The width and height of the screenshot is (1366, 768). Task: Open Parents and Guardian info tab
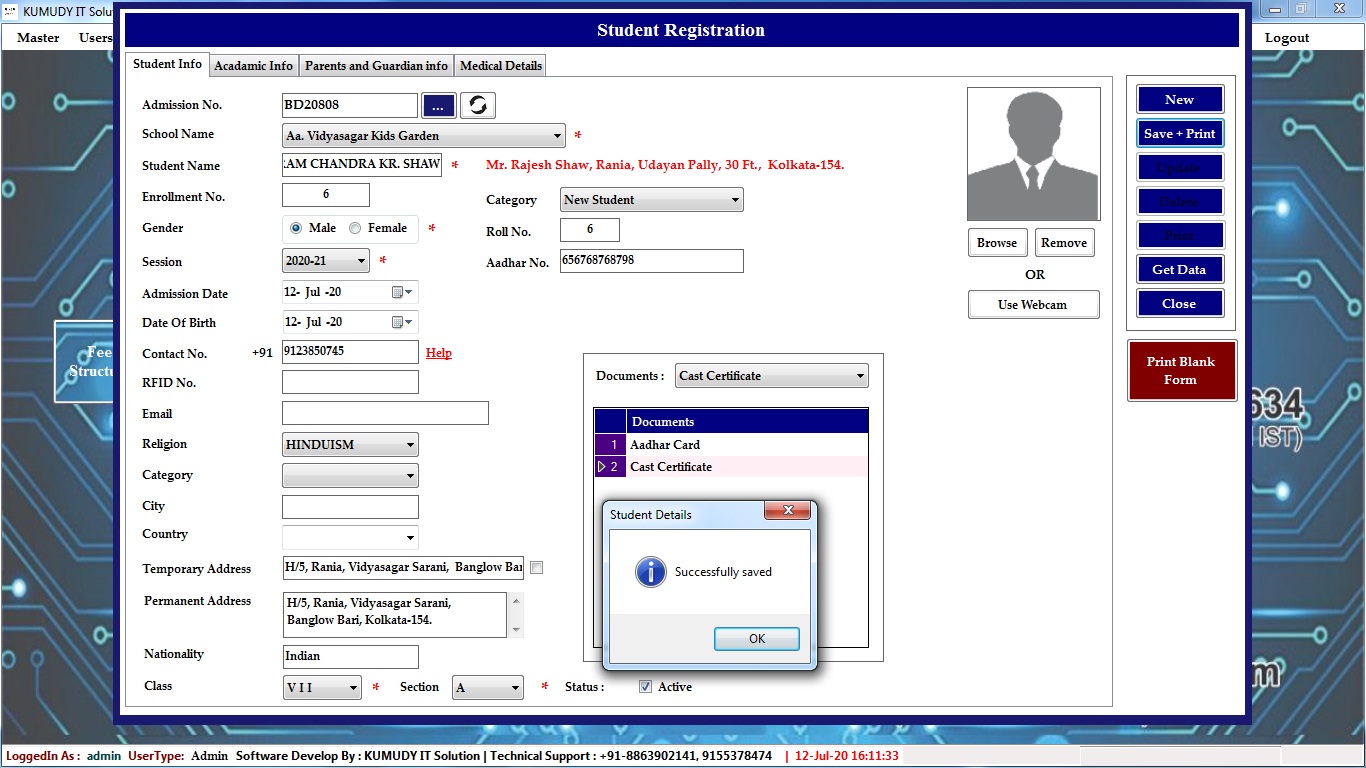pyautogui.click(x=376, y=66)
